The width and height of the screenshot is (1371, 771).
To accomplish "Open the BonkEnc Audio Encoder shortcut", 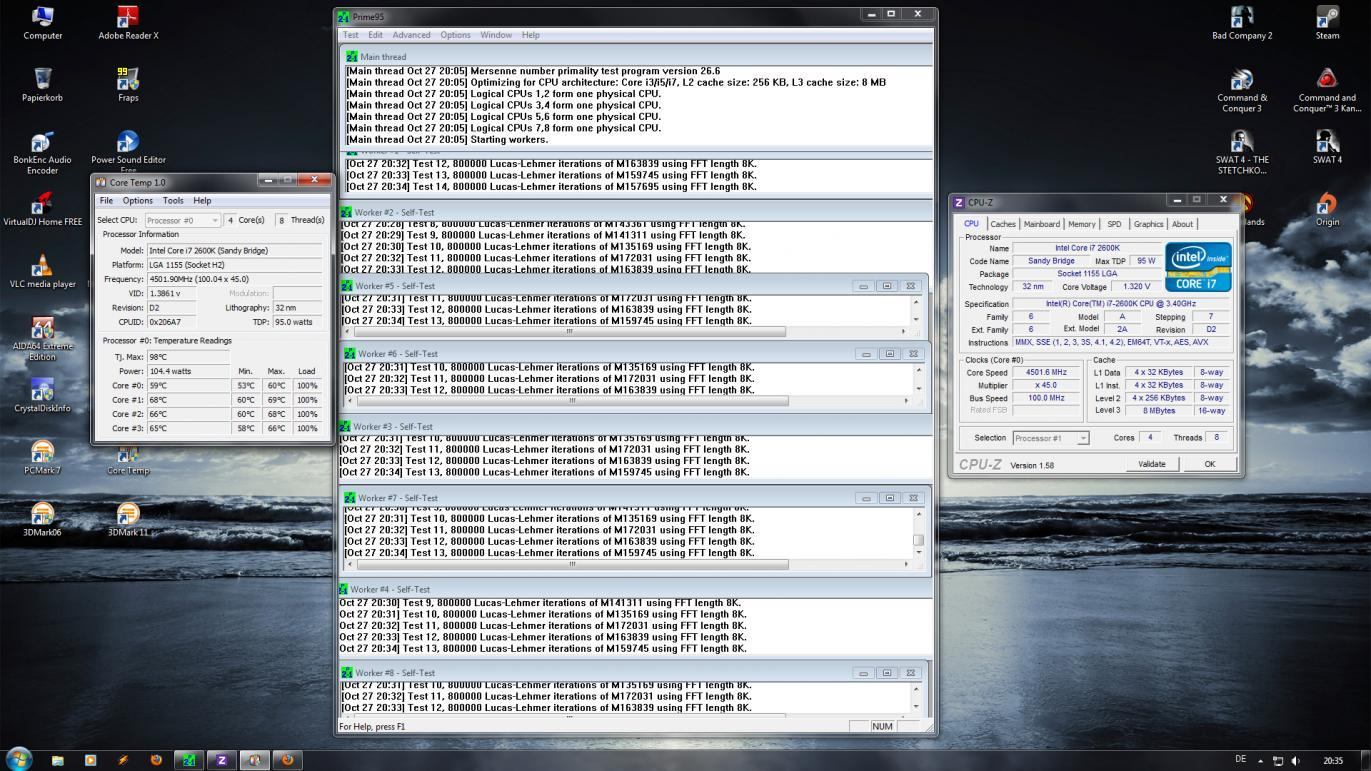I will 43,152.
